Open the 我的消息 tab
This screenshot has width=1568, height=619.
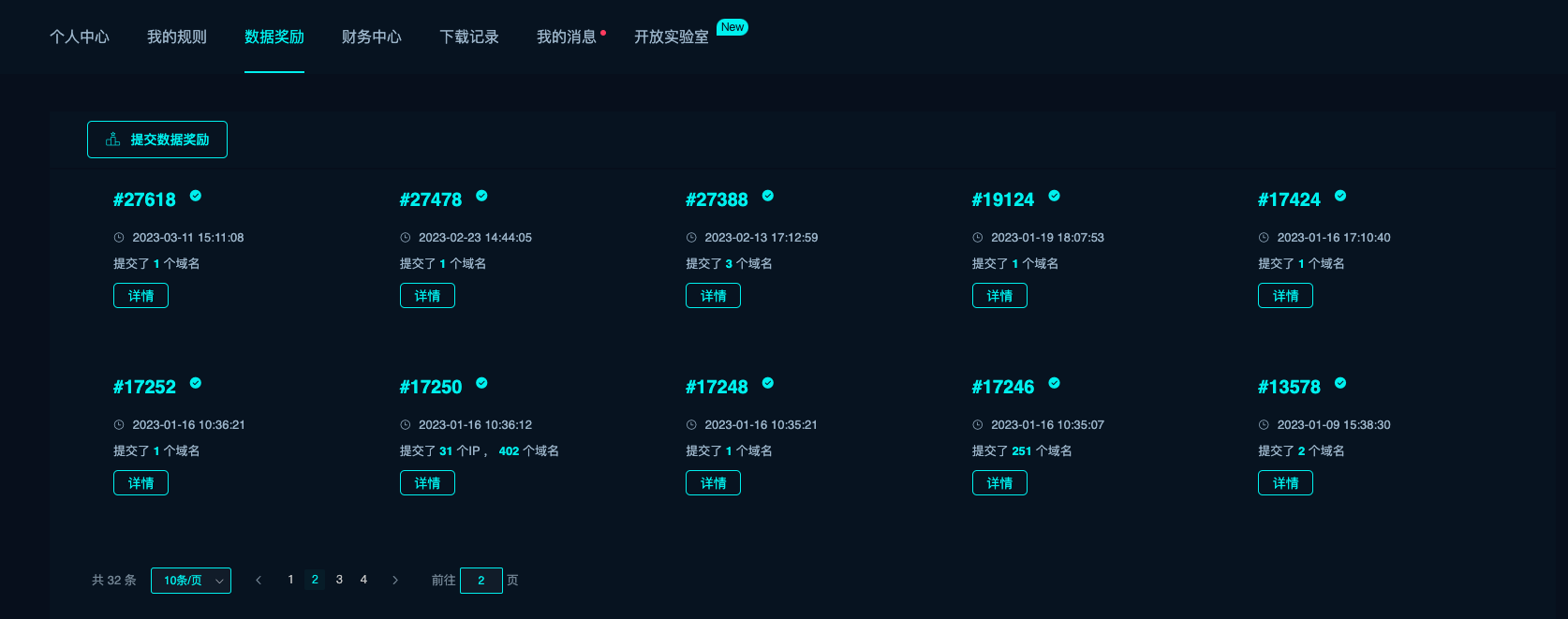click(567, 37)
